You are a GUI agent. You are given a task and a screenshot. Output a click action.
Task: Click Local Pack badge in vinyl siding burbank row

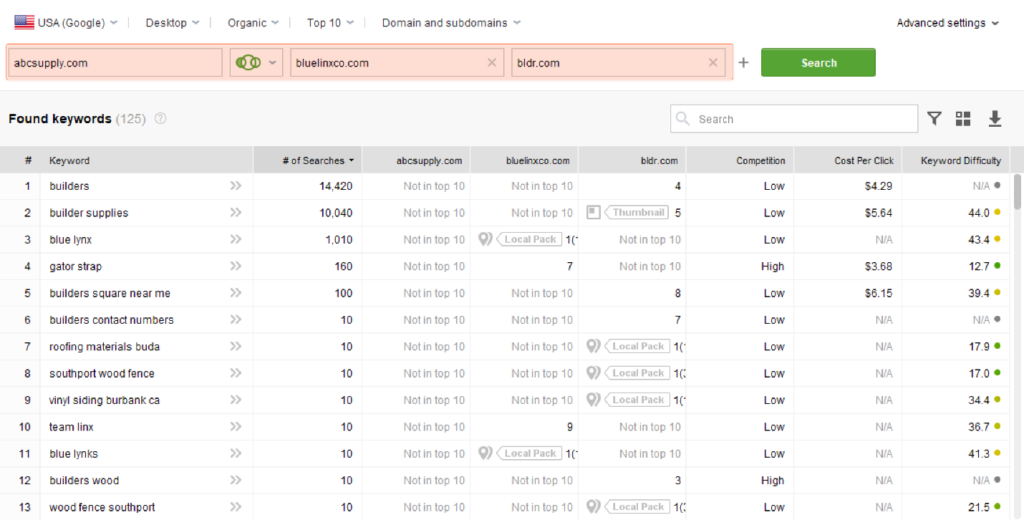(637, 400)
